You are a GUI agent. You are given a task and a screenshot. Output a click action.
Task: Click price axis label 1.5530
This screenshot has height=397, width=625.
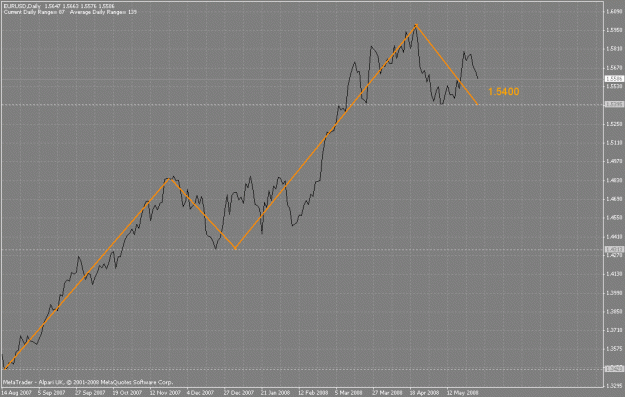pos(614,86)
